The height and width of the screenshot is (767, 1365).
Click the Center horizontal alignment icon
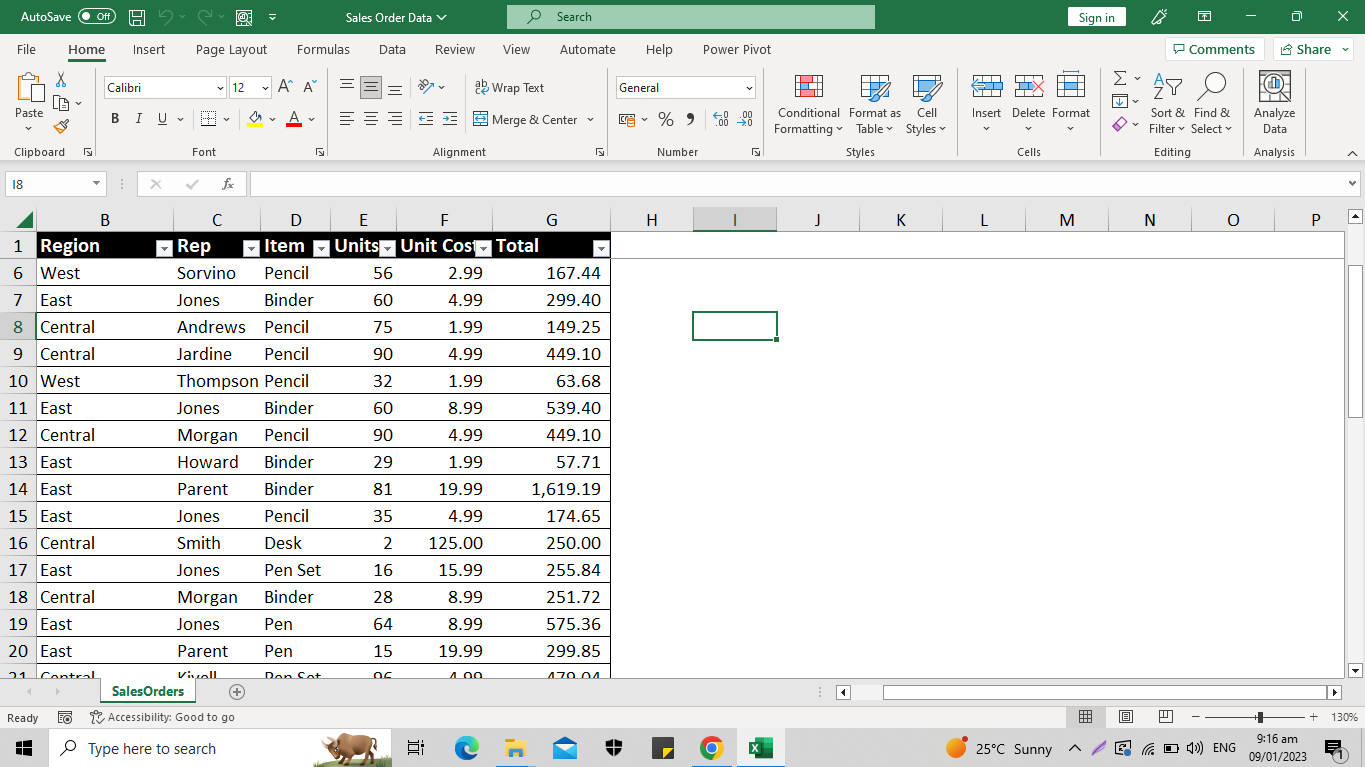tap(371, 119)
